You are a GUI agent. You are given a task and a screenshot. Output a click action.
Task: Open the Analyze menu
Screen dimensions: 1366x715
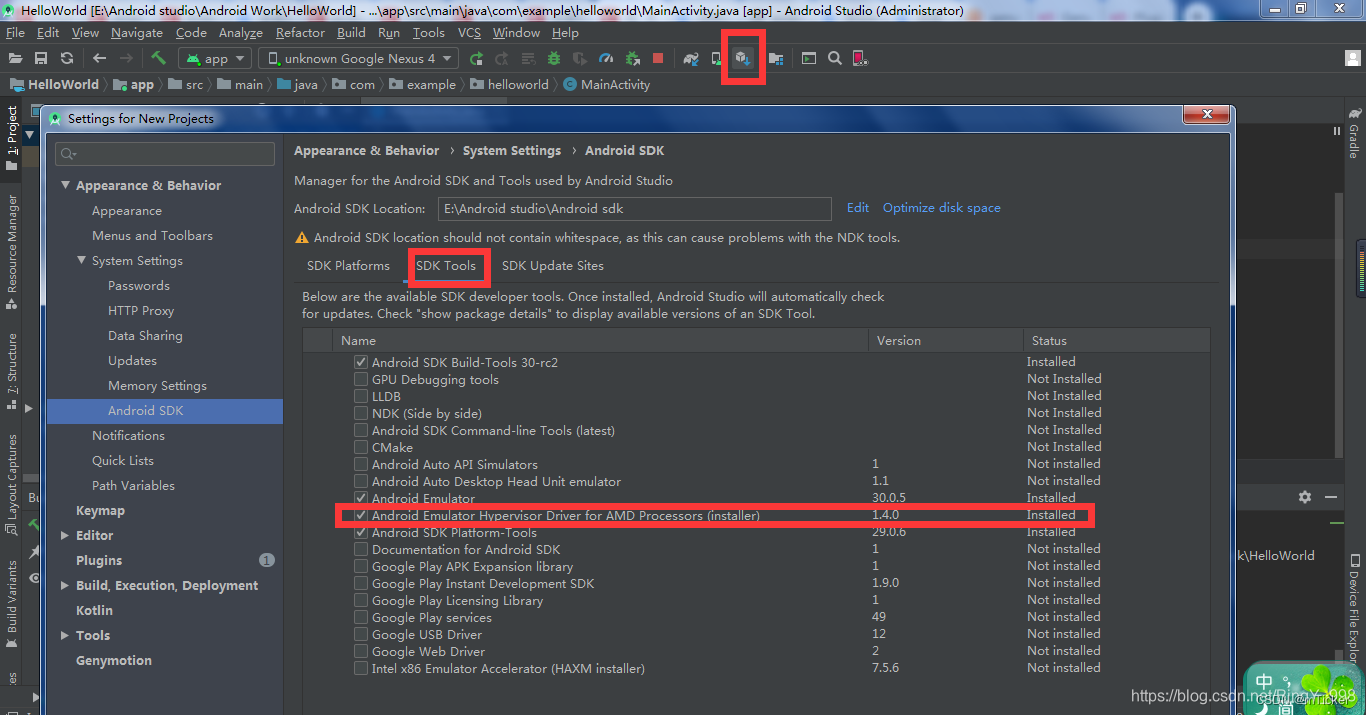(240, 32)
